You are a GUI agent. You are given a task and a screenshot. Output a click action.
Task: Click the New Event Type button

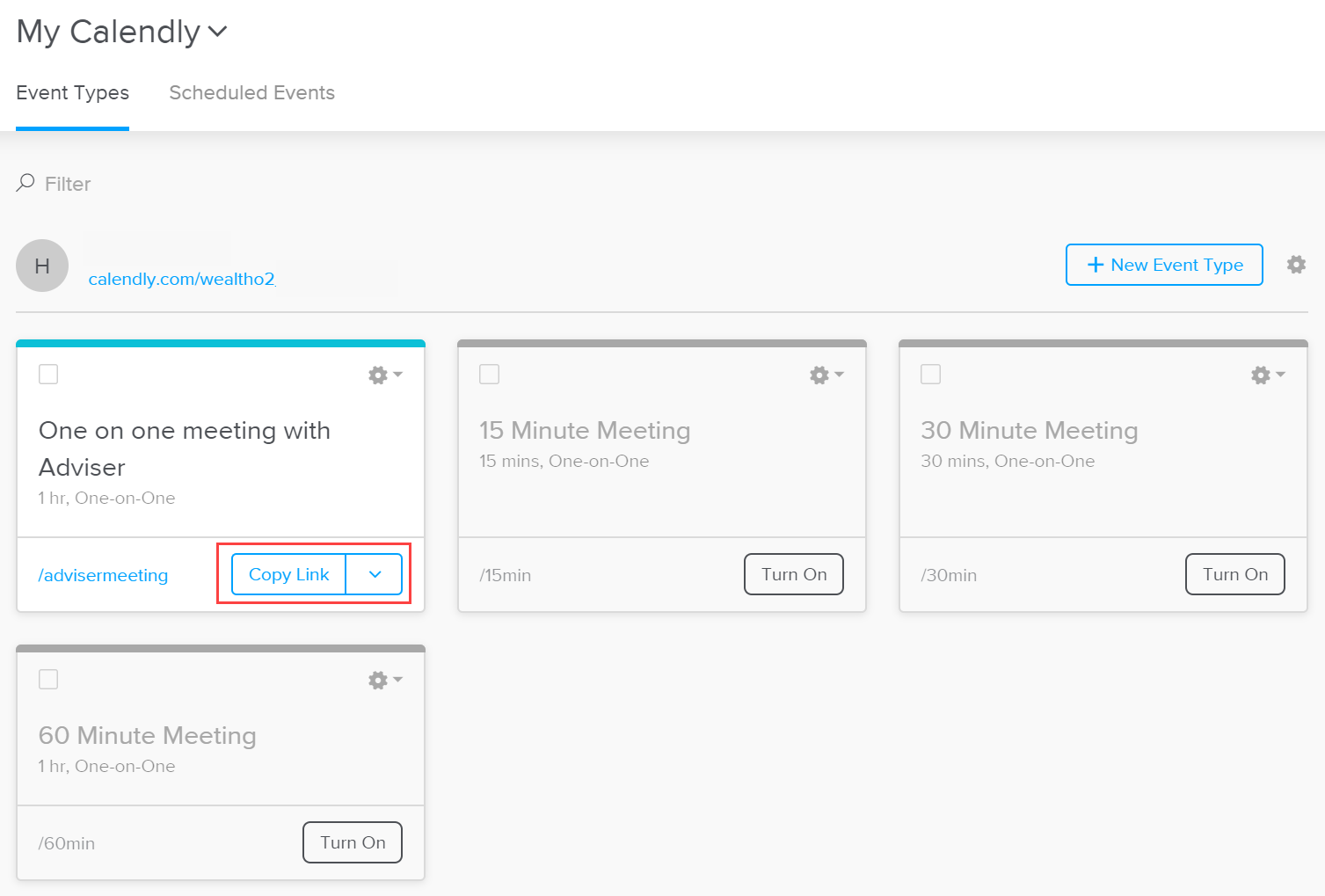pos(1164,265)
